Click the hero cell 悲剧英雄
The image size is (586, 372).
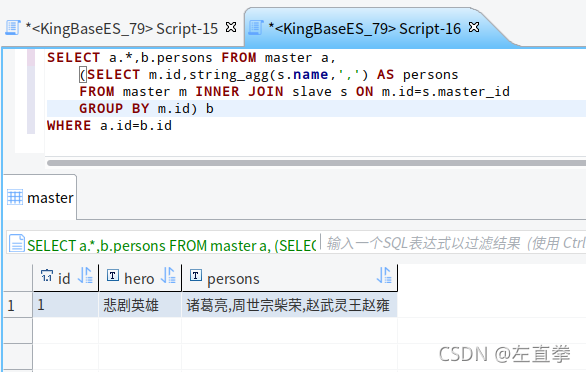(141, 305)
